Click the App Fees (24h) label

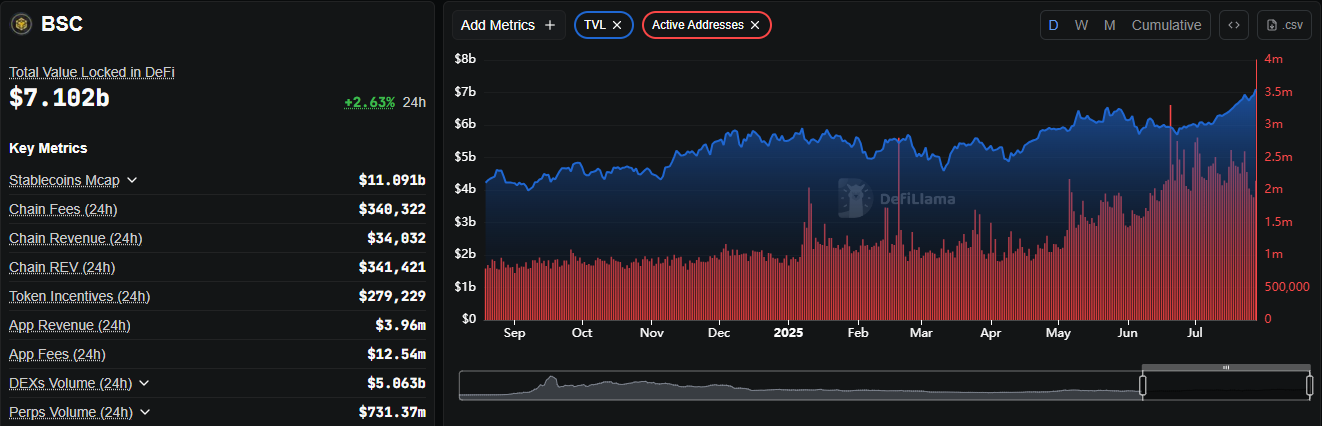coord(57,354)
